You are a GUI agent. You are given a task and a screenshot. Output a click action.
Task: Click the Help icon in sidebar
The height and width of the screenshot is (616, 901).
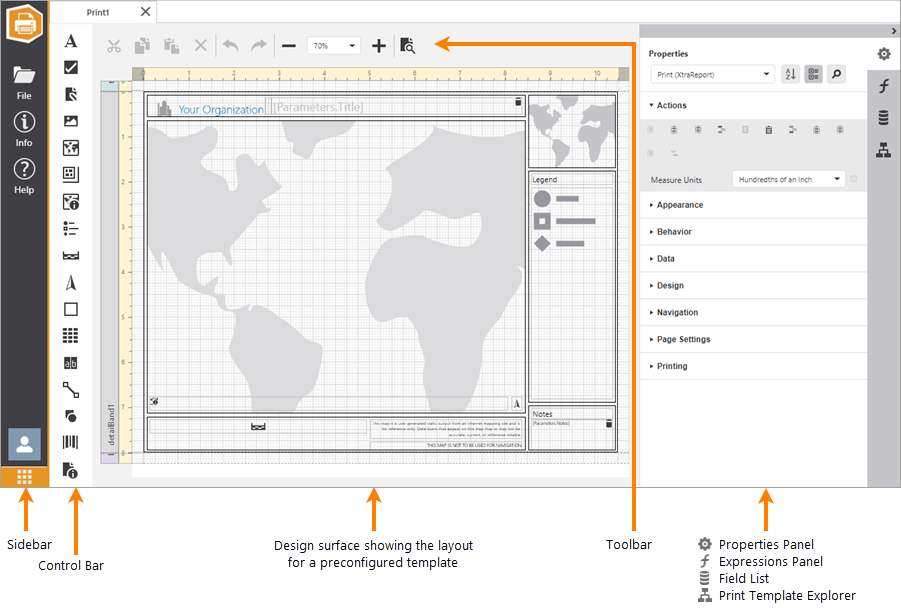tap(24, 175)
